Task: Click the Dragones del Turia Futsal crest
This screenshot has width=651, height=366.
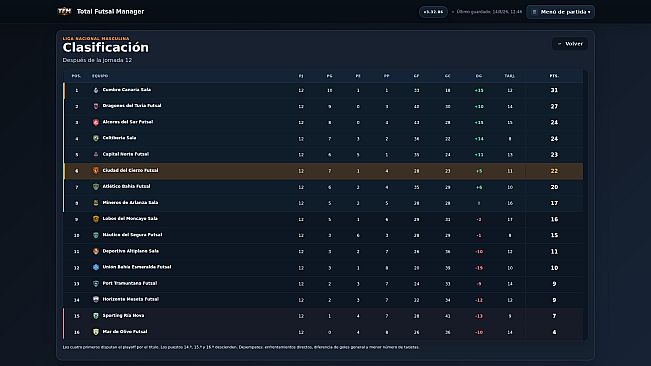Action: 96,106
